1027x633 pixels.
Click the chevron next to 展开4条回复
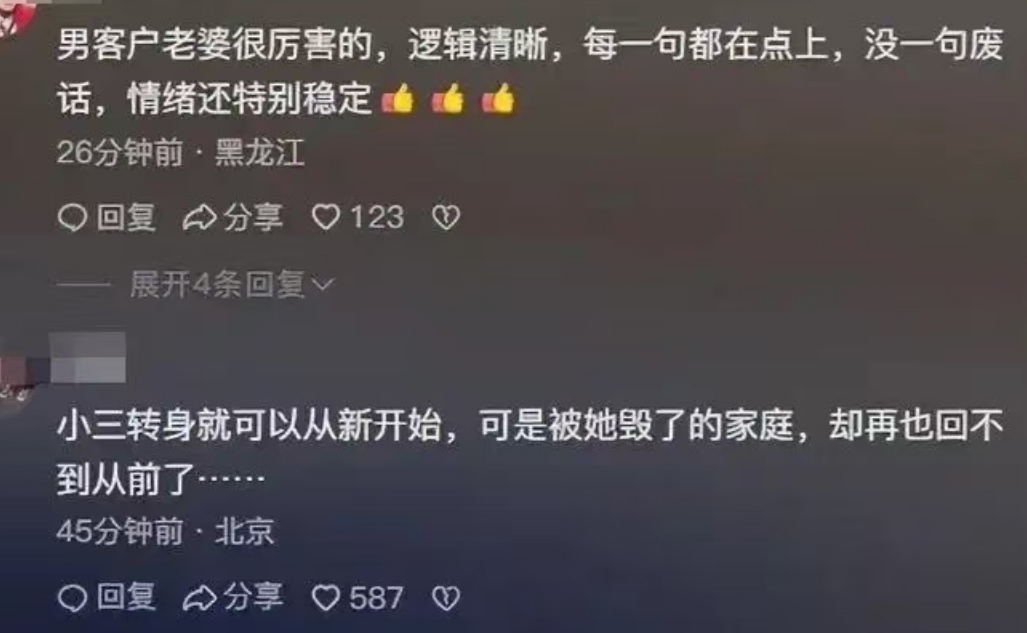pyautogui.click(x=323, y=284)
